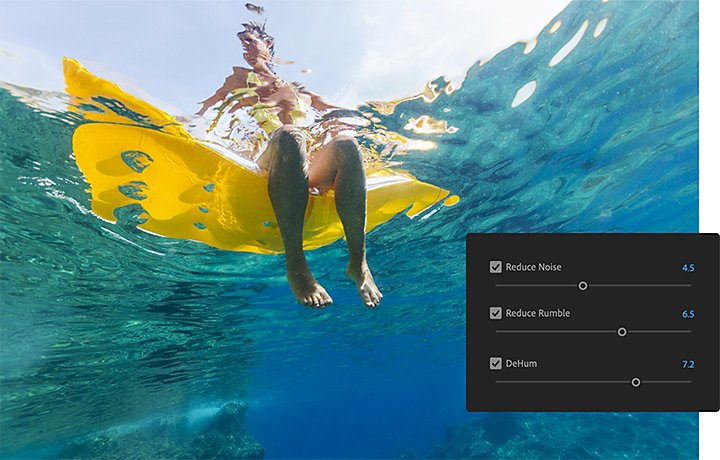Click the Reduce Noise slider handle
Image resolution: width=720 pixels, height=460 pixels.
point(583,286)
